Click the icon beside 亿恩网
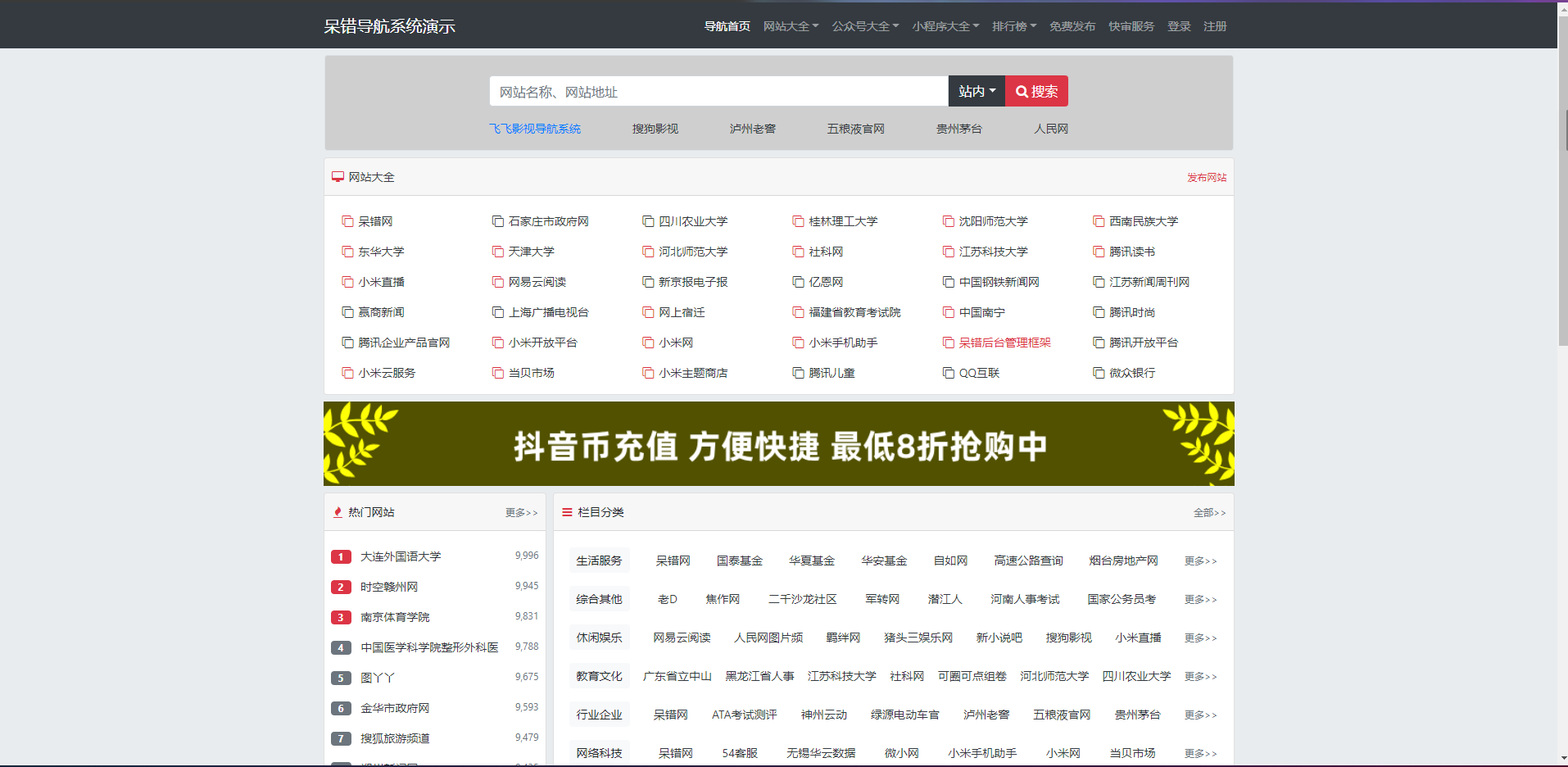 click(x=798, y=282)
